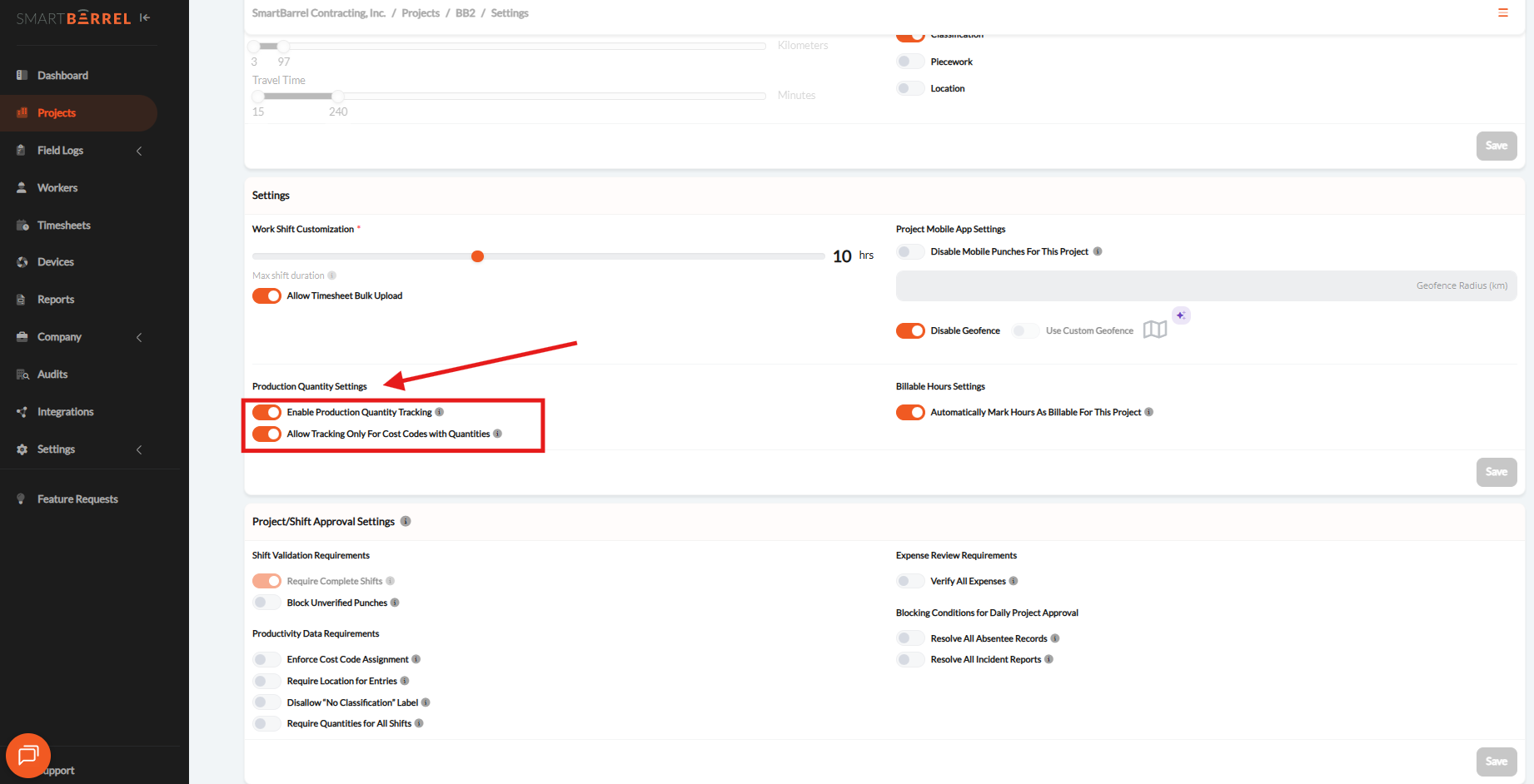Open the Timesheets sidebar menu item

[x=64, y=226]
